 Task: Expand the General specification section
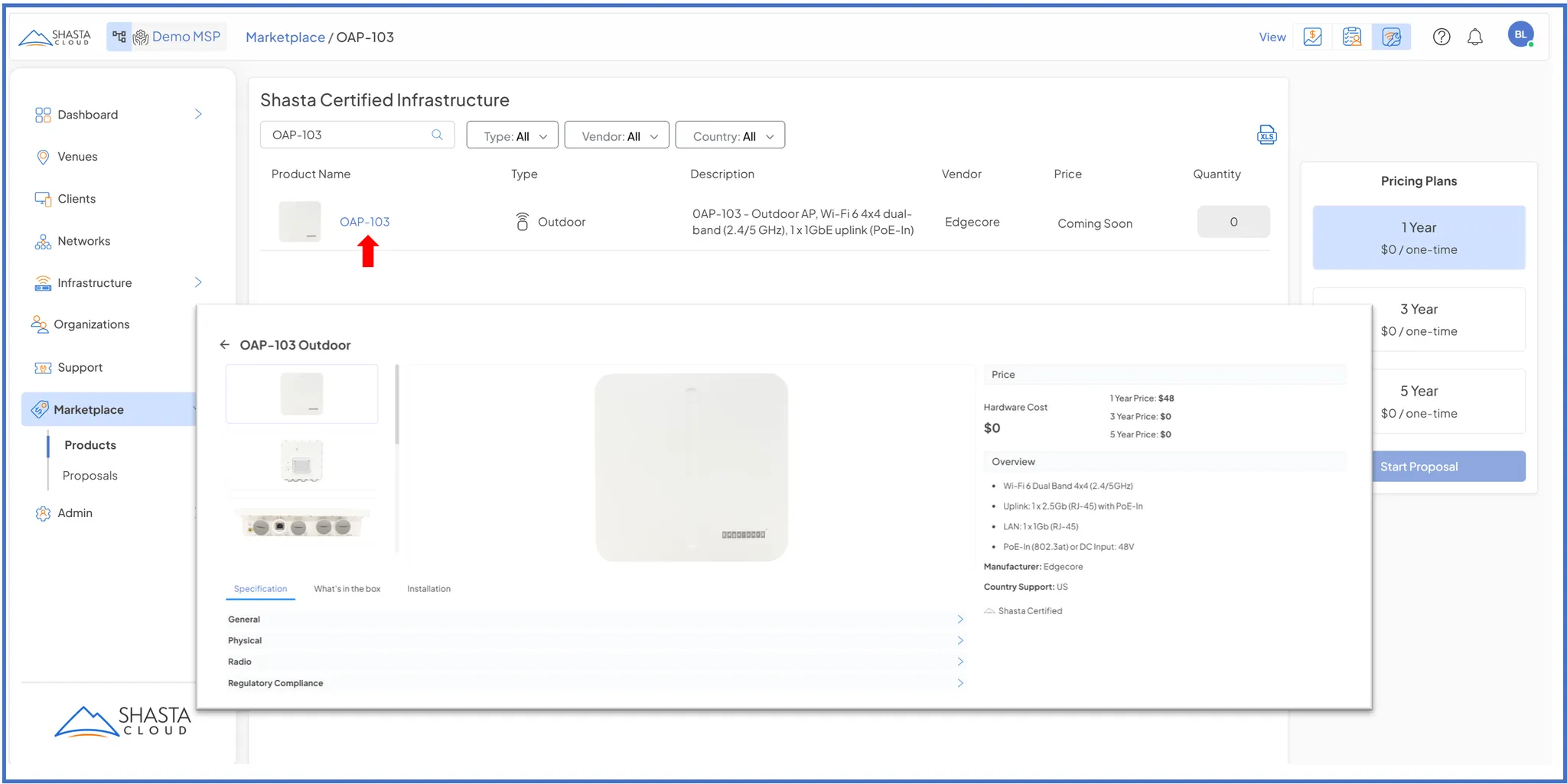click(595, 620)
